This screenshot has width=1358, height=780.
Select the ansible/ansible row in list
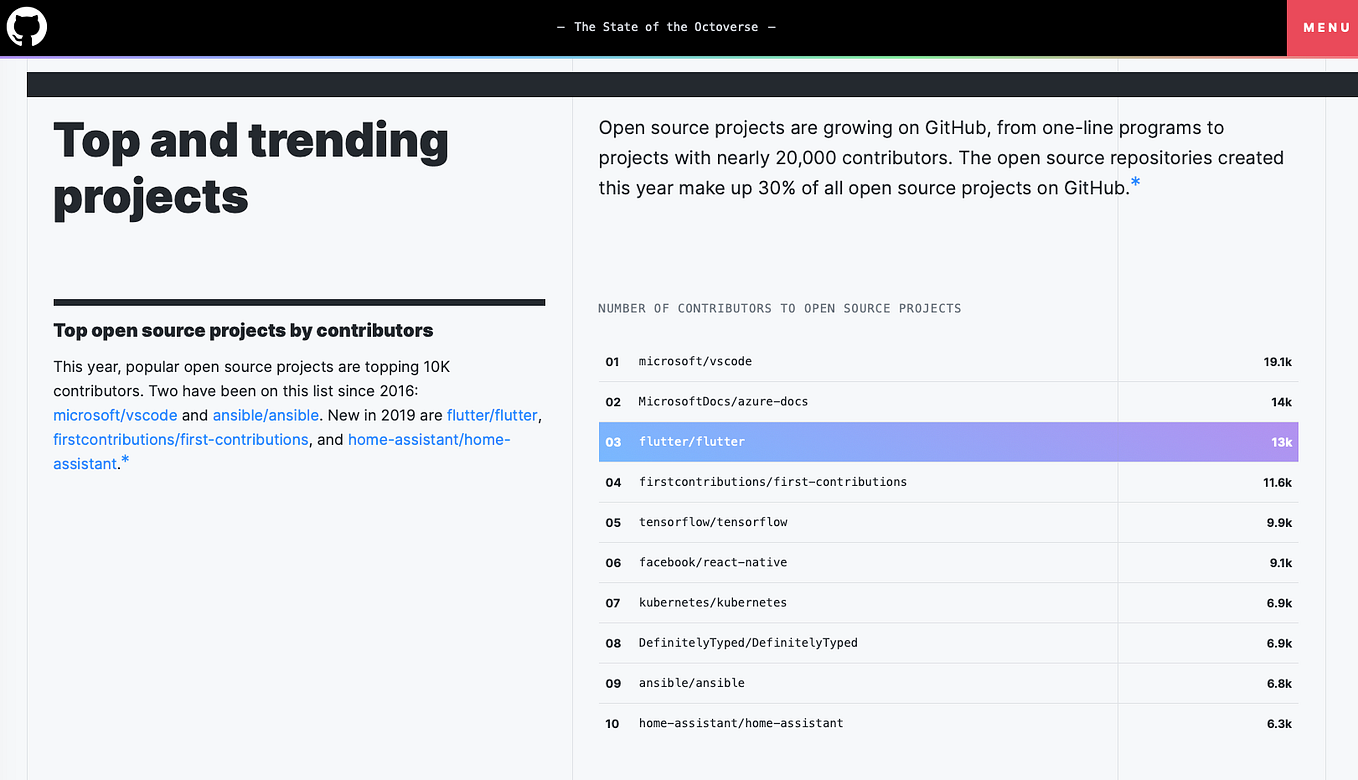pyautogui.click(x=947, y=683)
